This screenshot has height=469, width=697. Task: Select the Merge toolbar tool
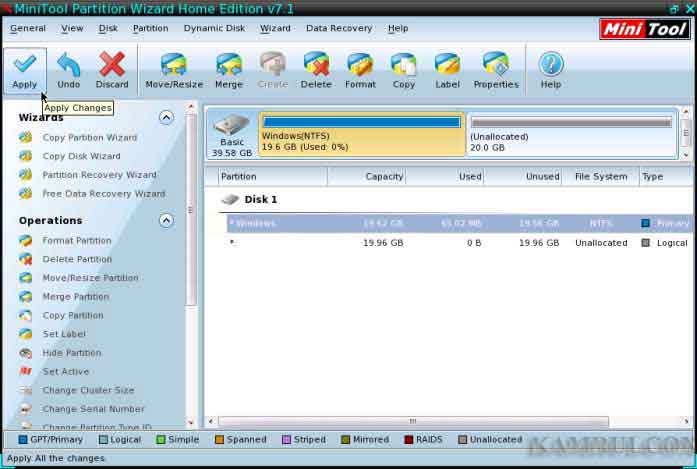(x=229, y=71)
